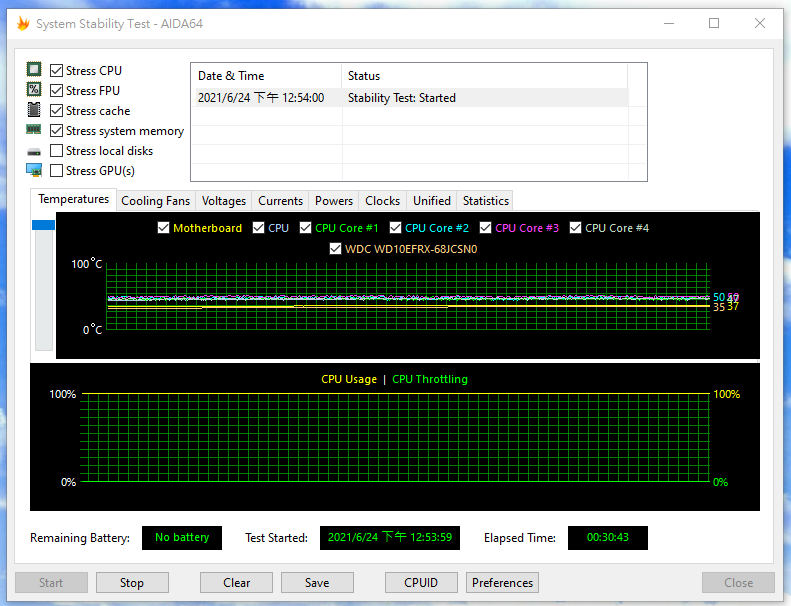Viewport: 791px width, 606px height.
Task: Hide Motherboard temperature graph line
Action: click(163, 228)
